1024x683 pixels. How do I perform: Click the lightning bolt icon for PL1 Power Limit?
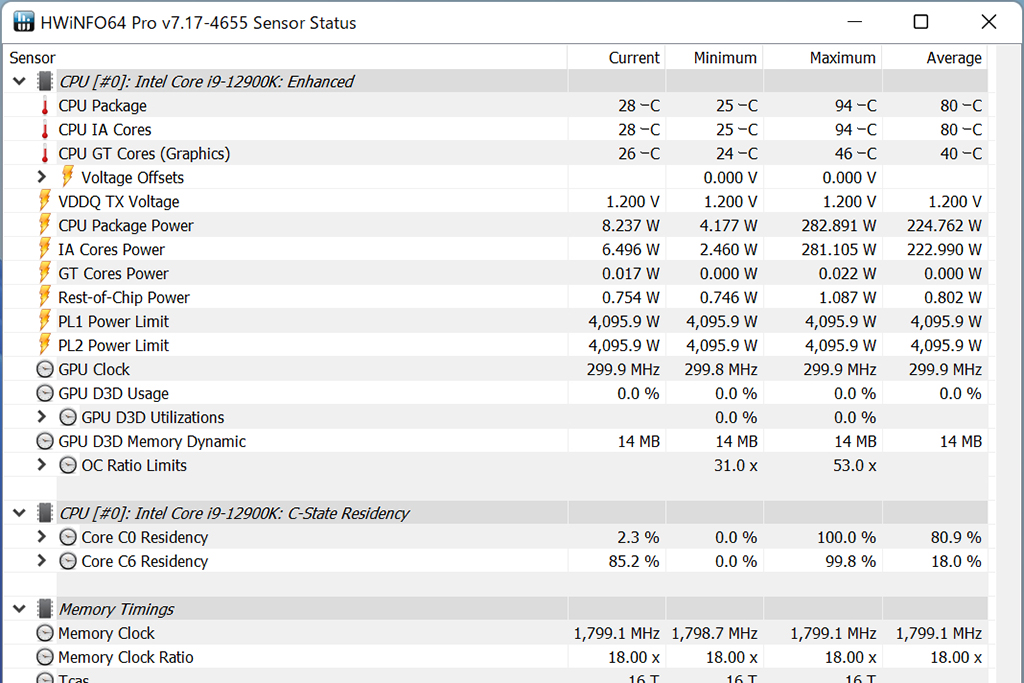45,322
